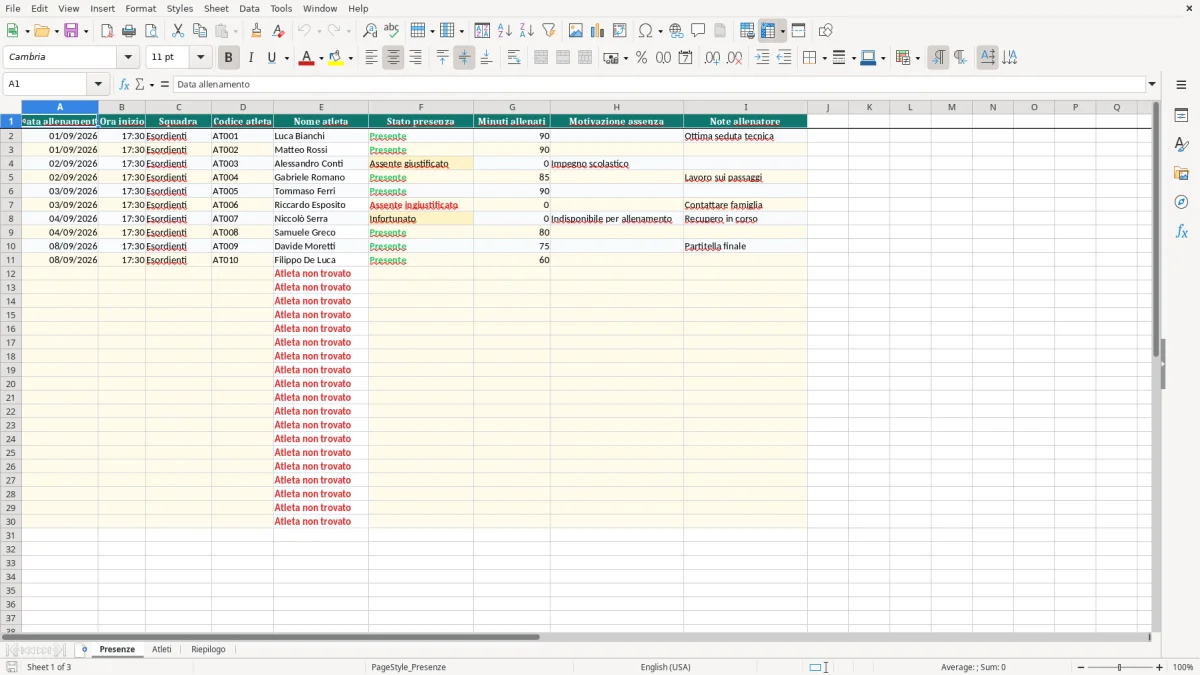Toggle AutoFilter funnel icon
The image size is (1200, 675).
pos(549,31)
